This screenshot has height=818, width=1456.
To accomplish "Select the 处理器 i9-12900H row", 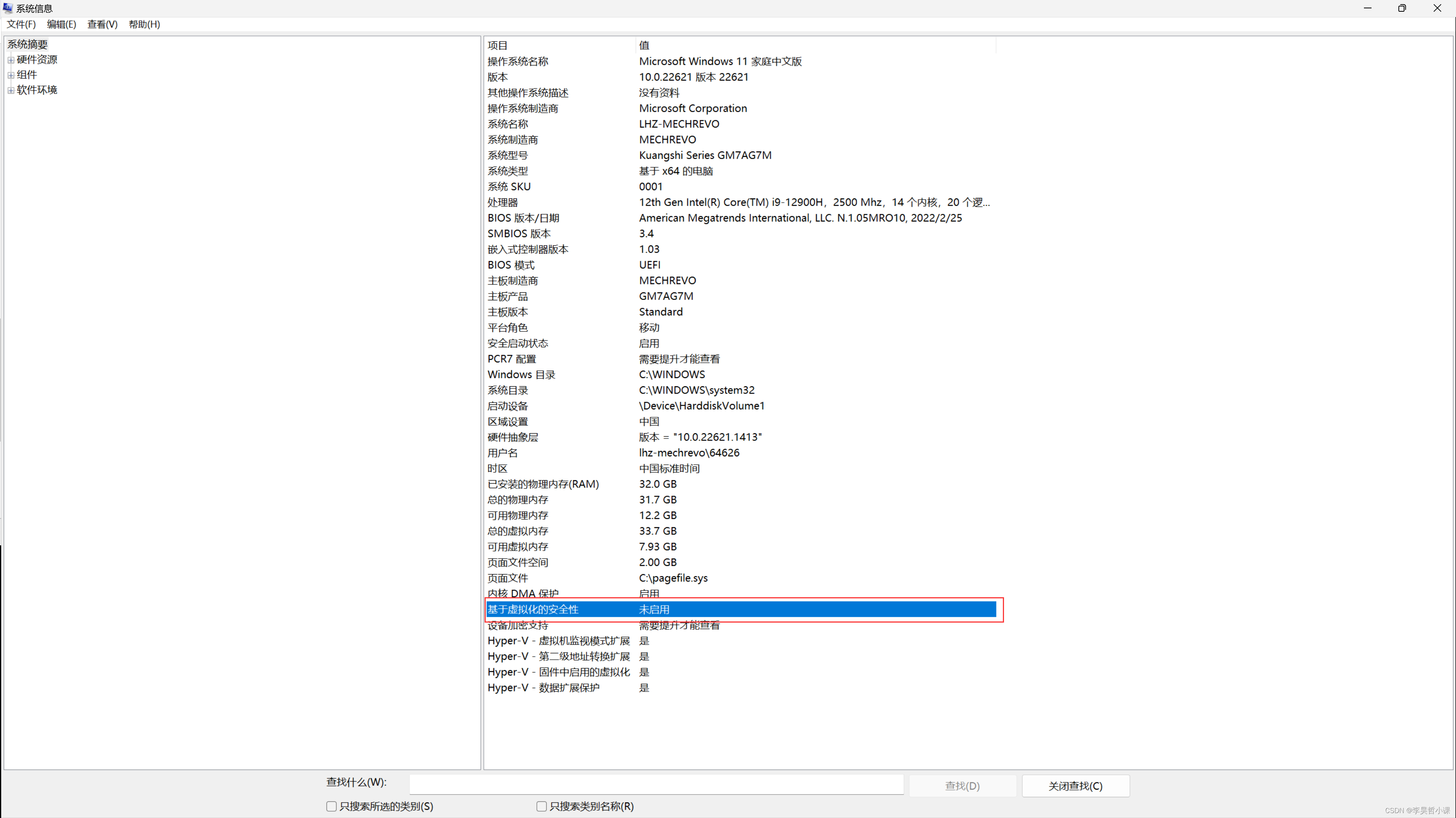I will tap(740, 202).
